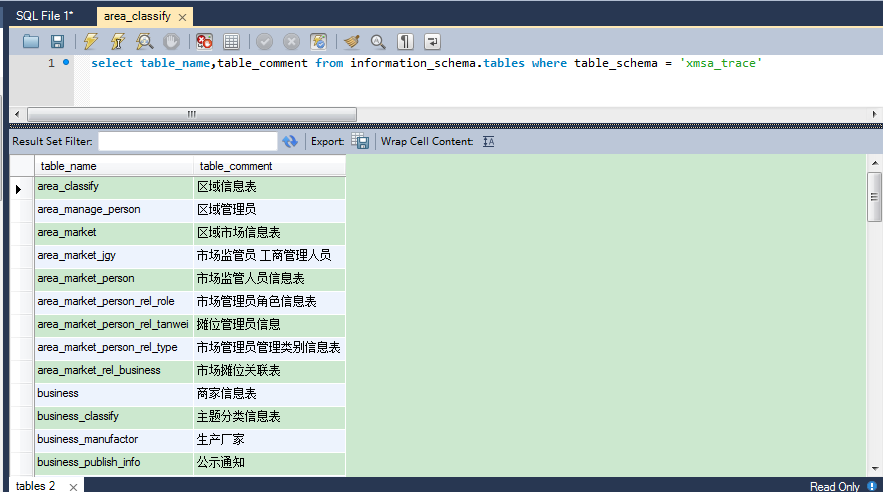Click comment cell 市场管理员角色信息表
883x492 pixels.
point(269,302)
